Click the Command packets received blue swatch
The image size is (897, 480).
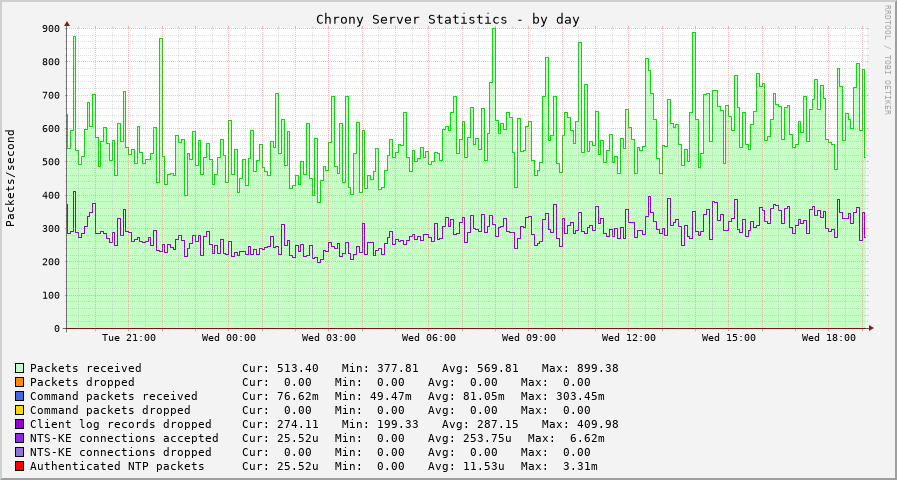[x=20, y=396]
